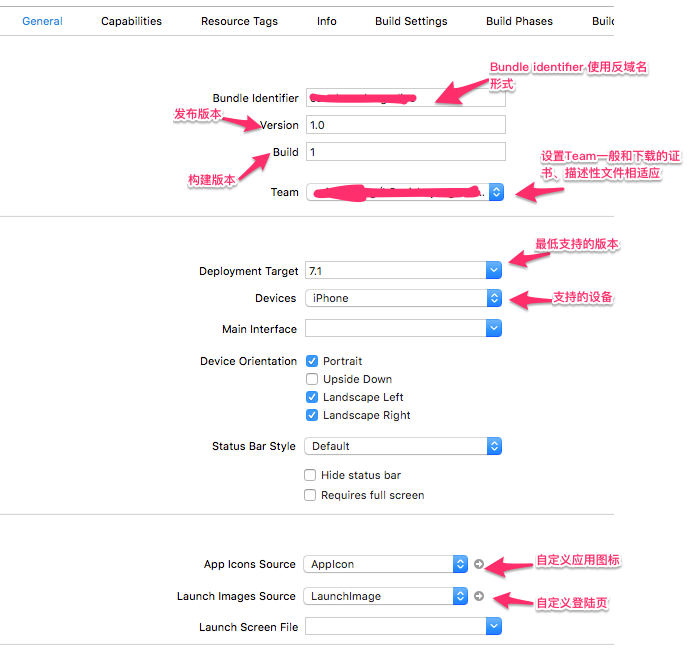This screenshot has width=687, height=661.
Task: Check the Requires full screen box
Action: pos(311,495)
